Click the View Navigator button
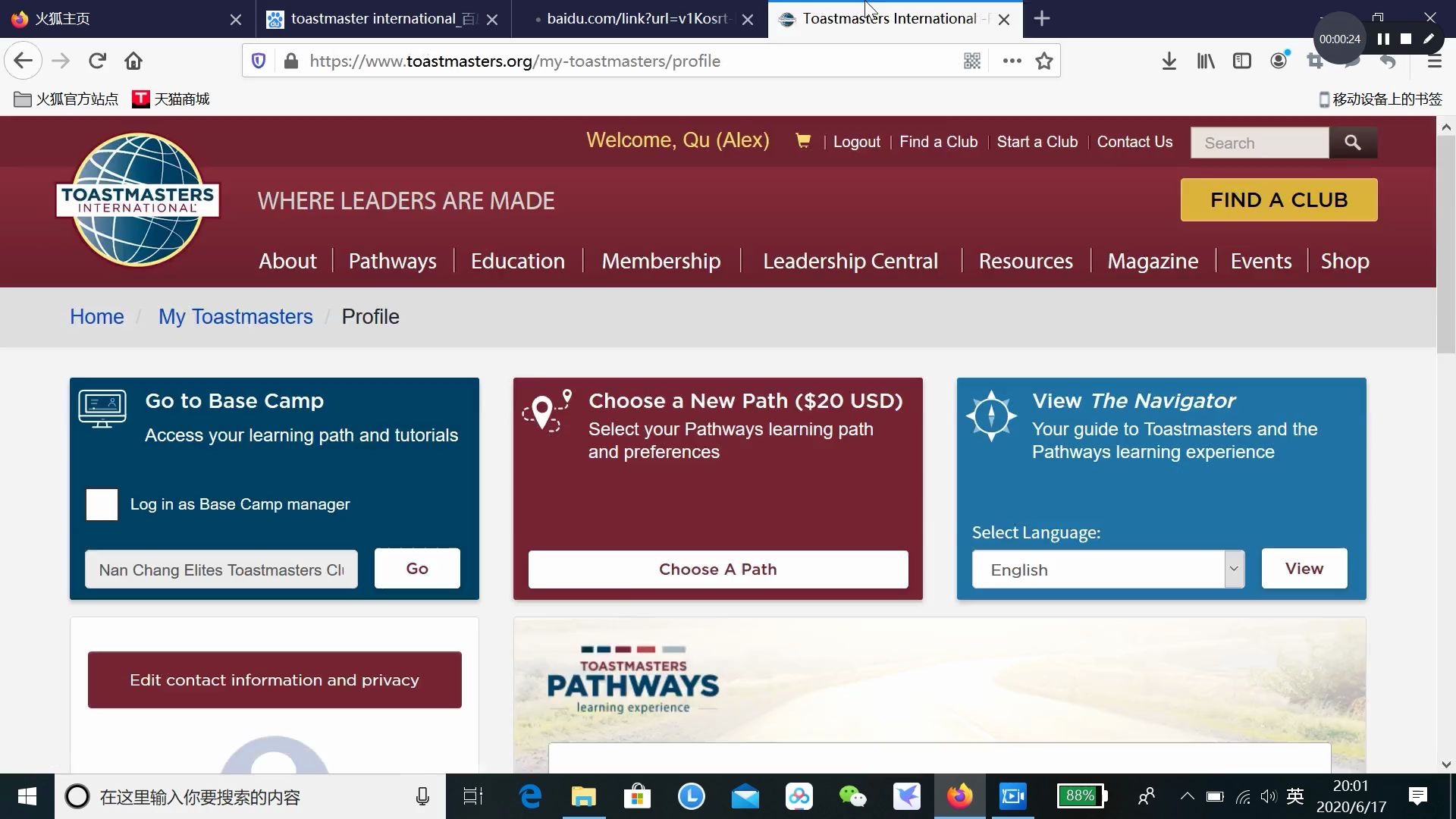1456x819 pixels. tap(1304, 568)
